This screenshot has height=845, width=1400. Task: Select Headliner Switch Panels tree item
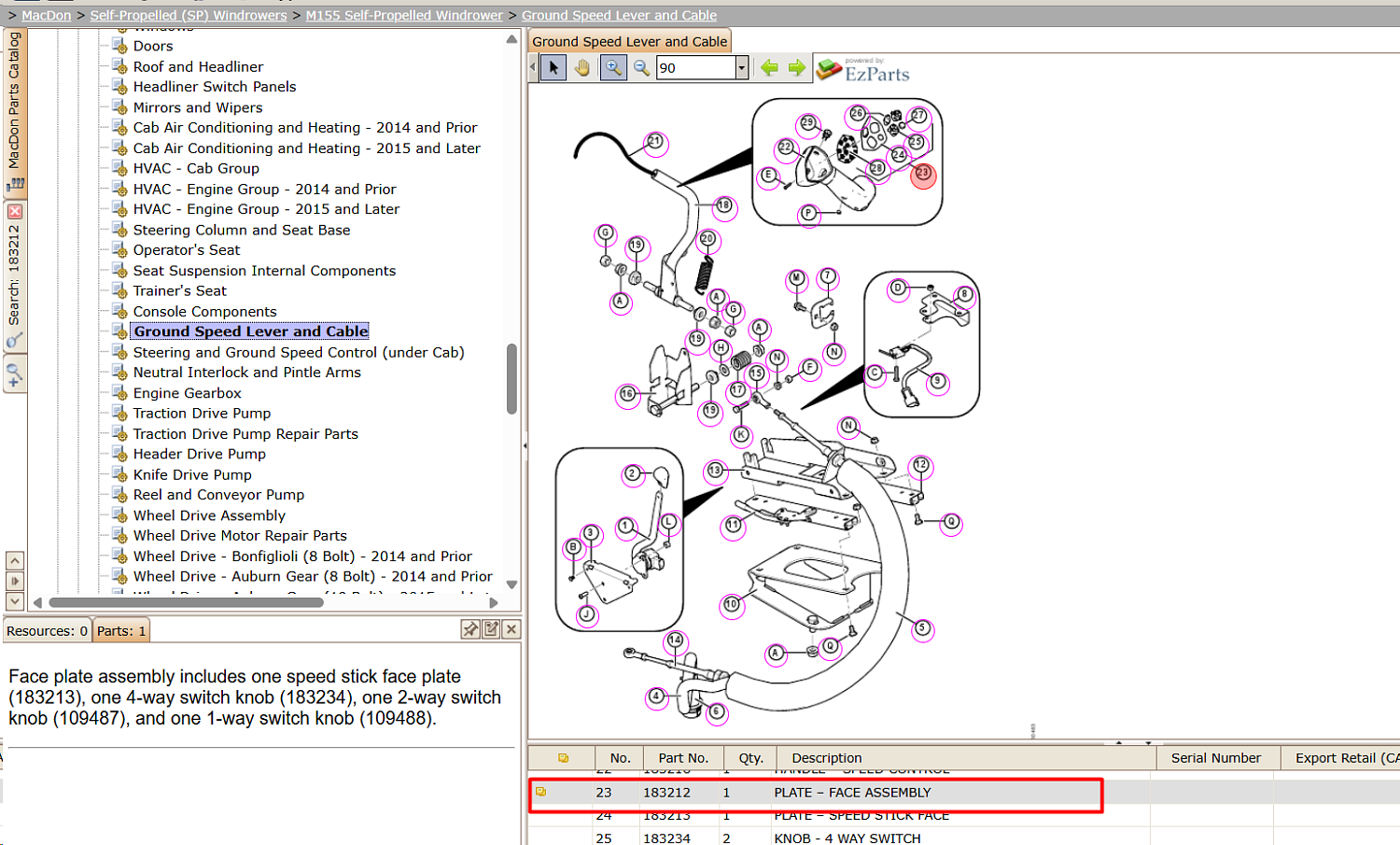[x=215, y=87]
